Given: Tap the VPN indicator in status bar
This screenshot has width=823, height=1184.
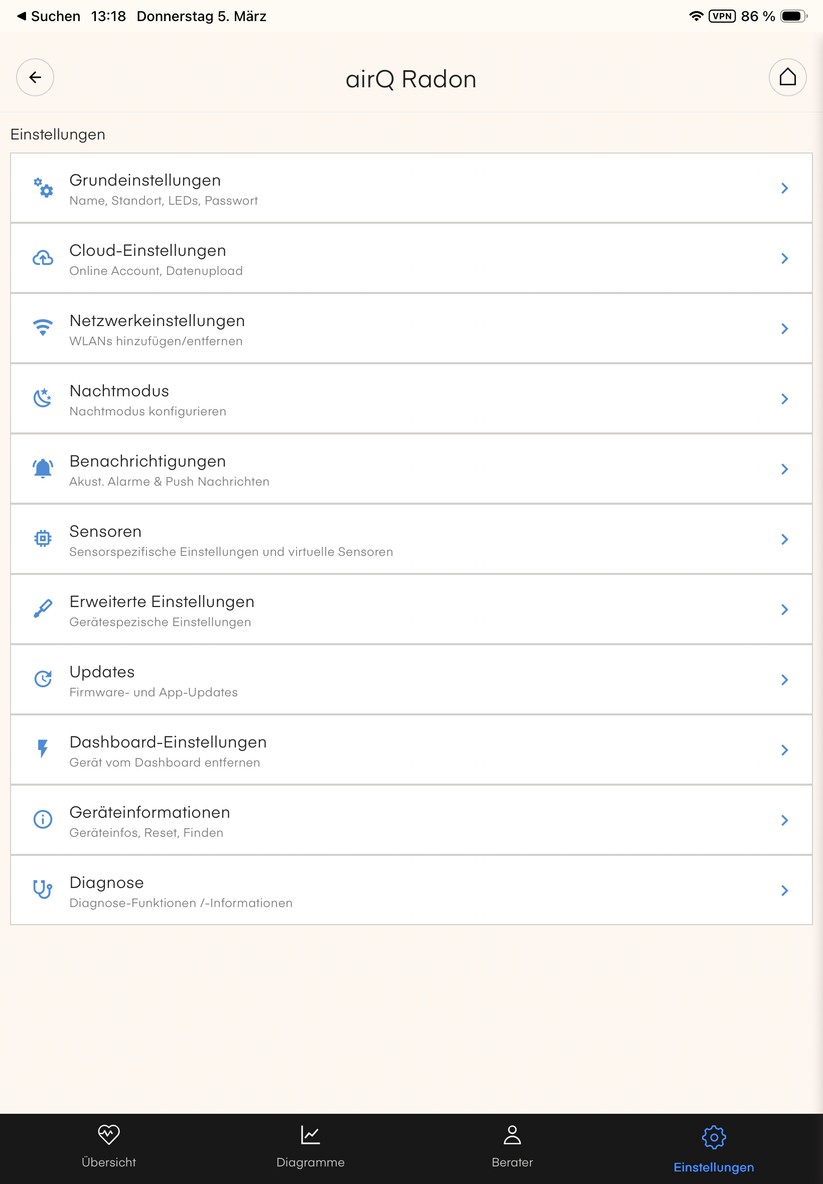Looking at the screenshot, I should pyautogui.click(x=722, y=16).
